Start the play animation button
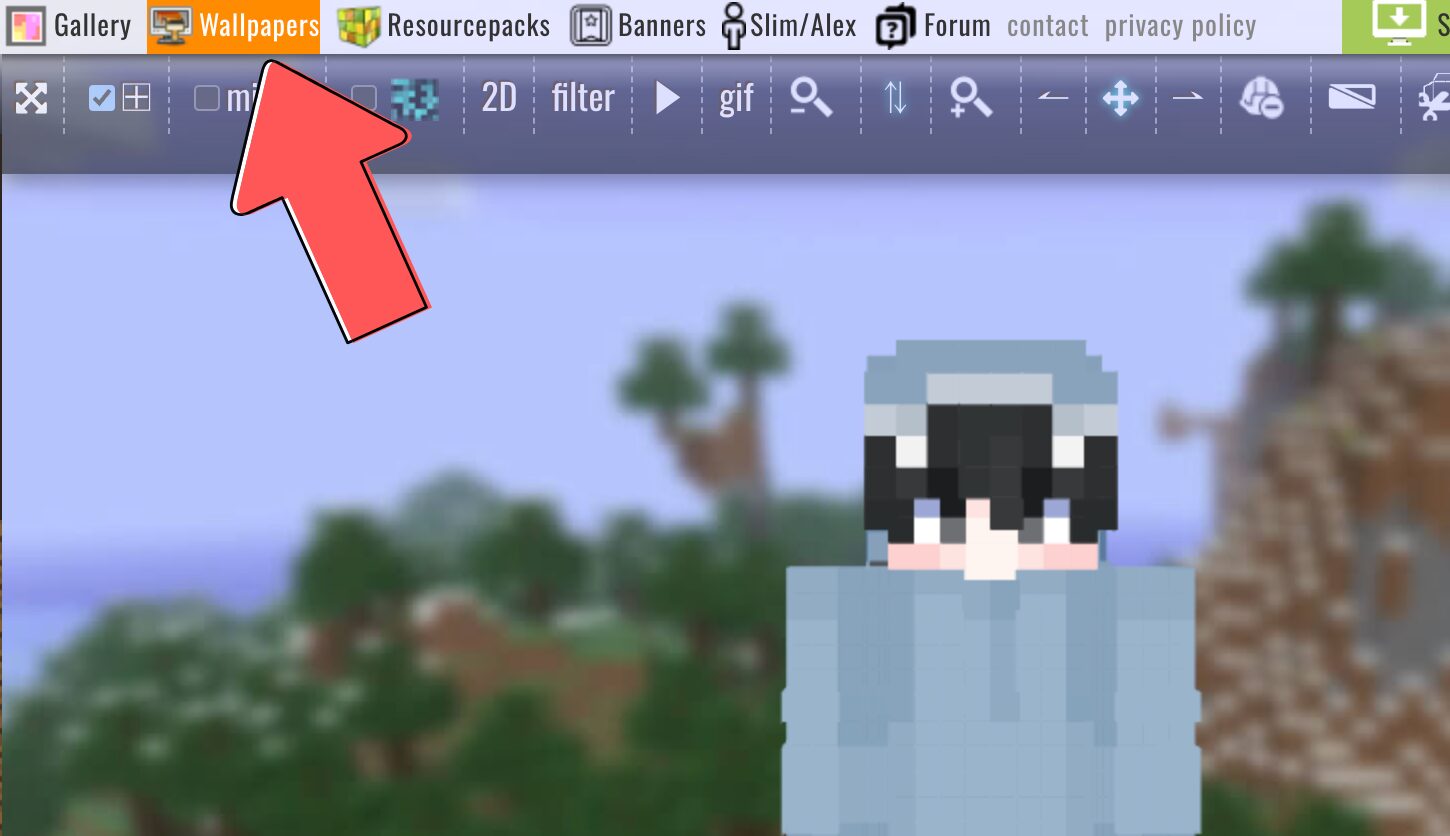This screenshot has height=836, width=1450. tap(668, 98)
